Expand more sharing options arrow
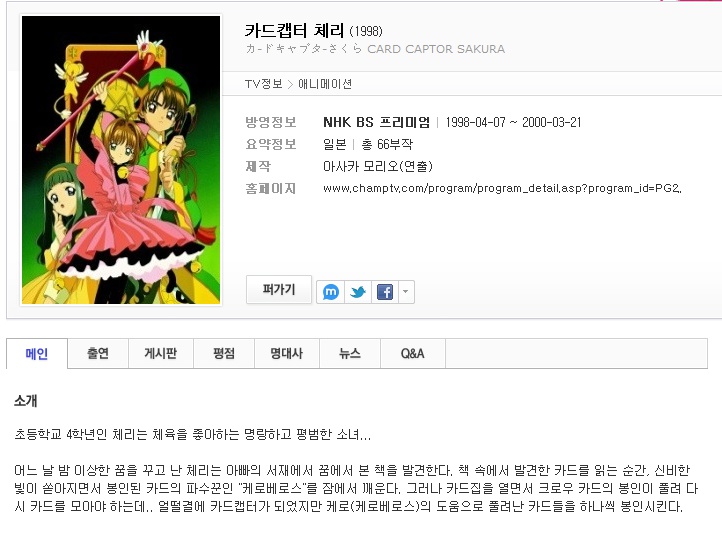The image size is (722, 543). coord(406,292)
